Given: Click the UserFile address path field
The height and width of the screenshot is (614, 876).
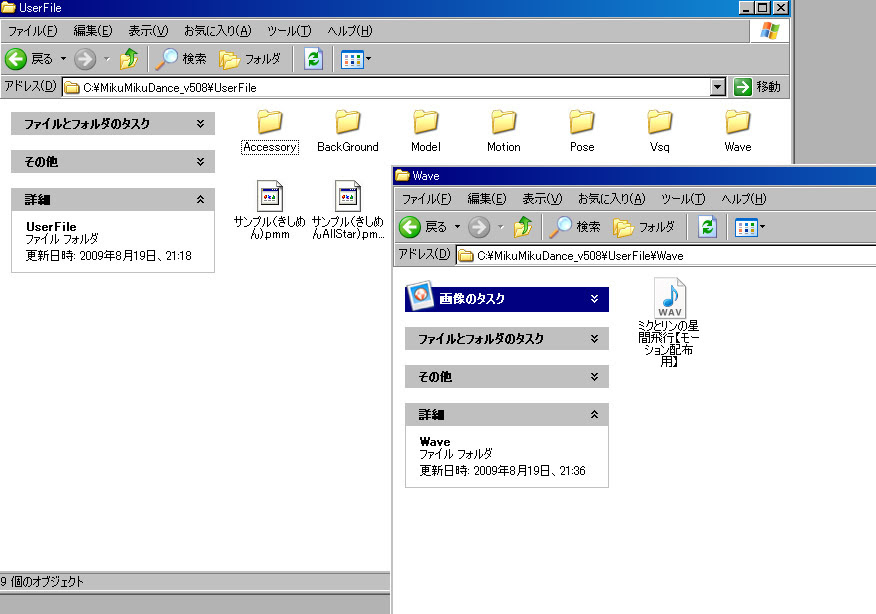Looking at the screenshot, I should (386, 87).
